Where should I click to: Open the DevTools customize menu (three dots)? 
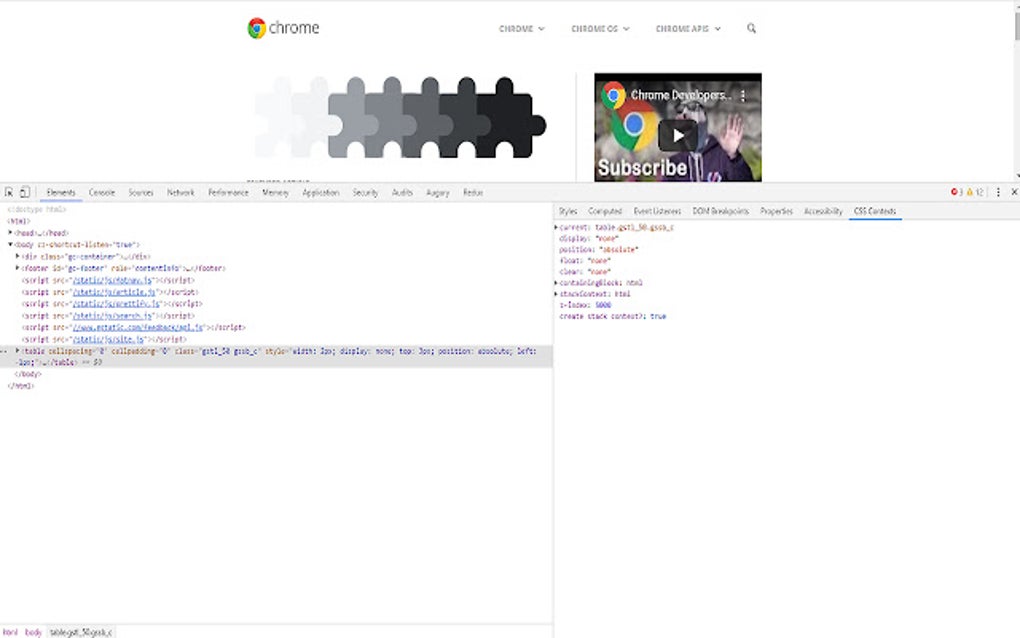coord(998,192)
